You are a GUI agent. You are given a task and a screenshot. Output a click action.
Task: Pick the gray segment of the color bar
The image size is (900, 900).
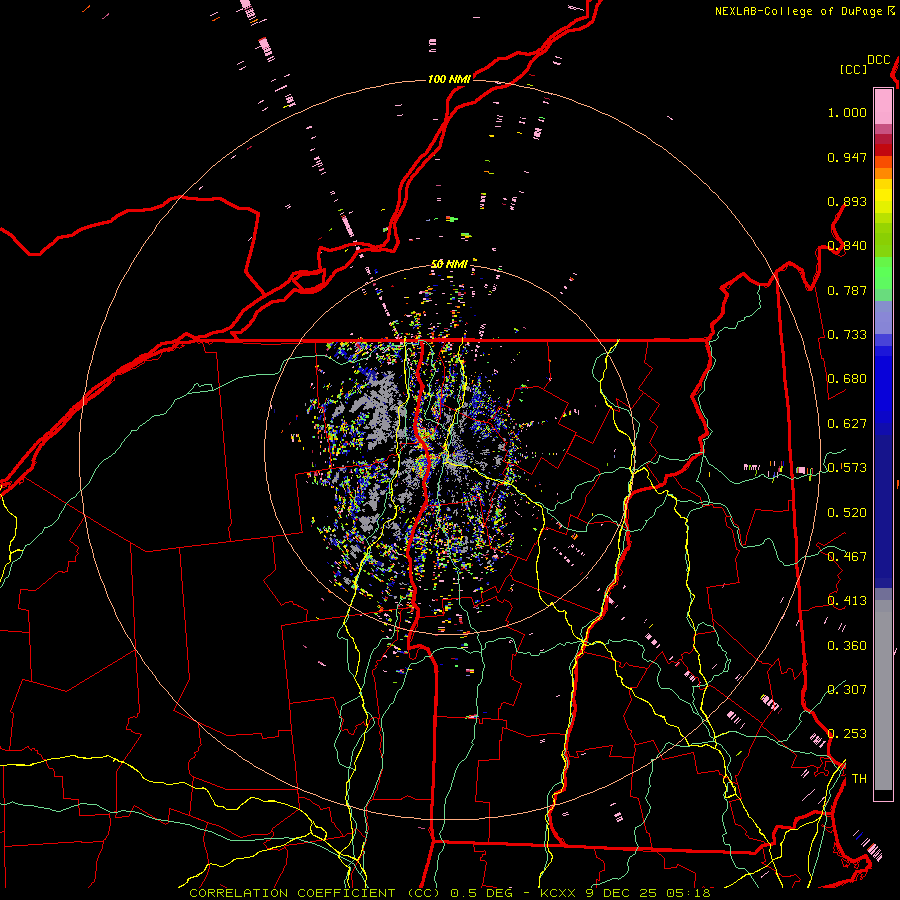(883, 695)
